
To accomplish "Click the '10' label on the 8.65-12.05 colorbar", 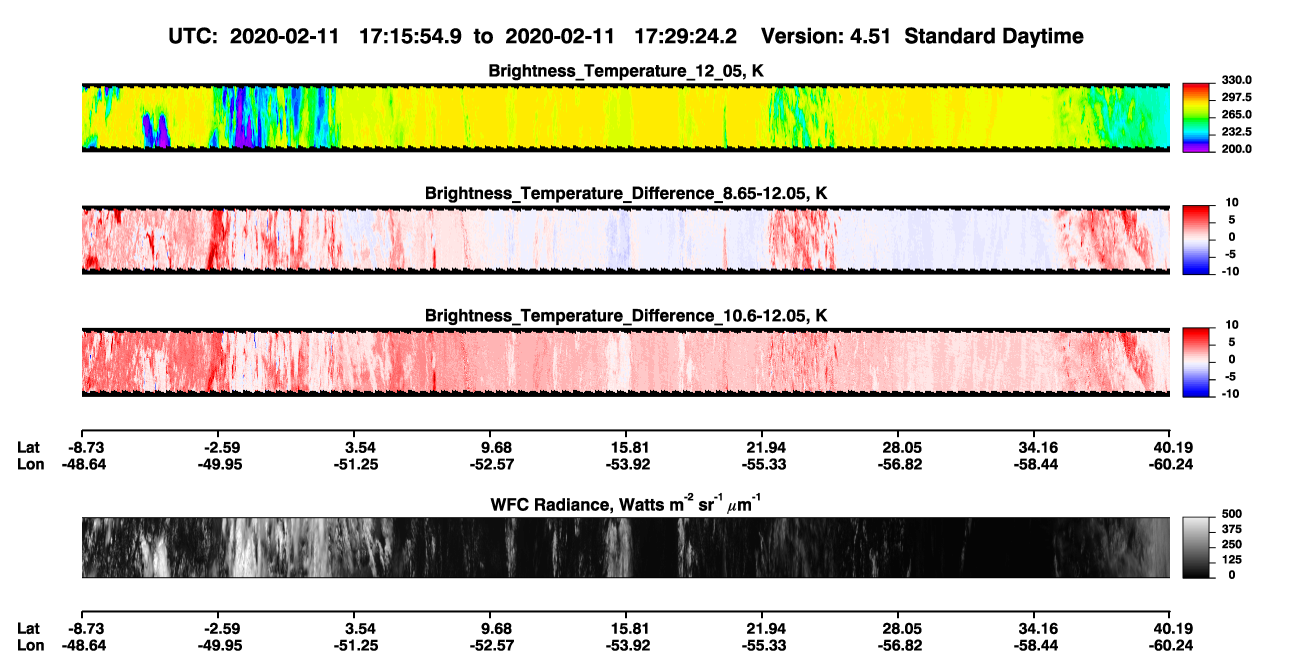I will tap(1231, 203).
